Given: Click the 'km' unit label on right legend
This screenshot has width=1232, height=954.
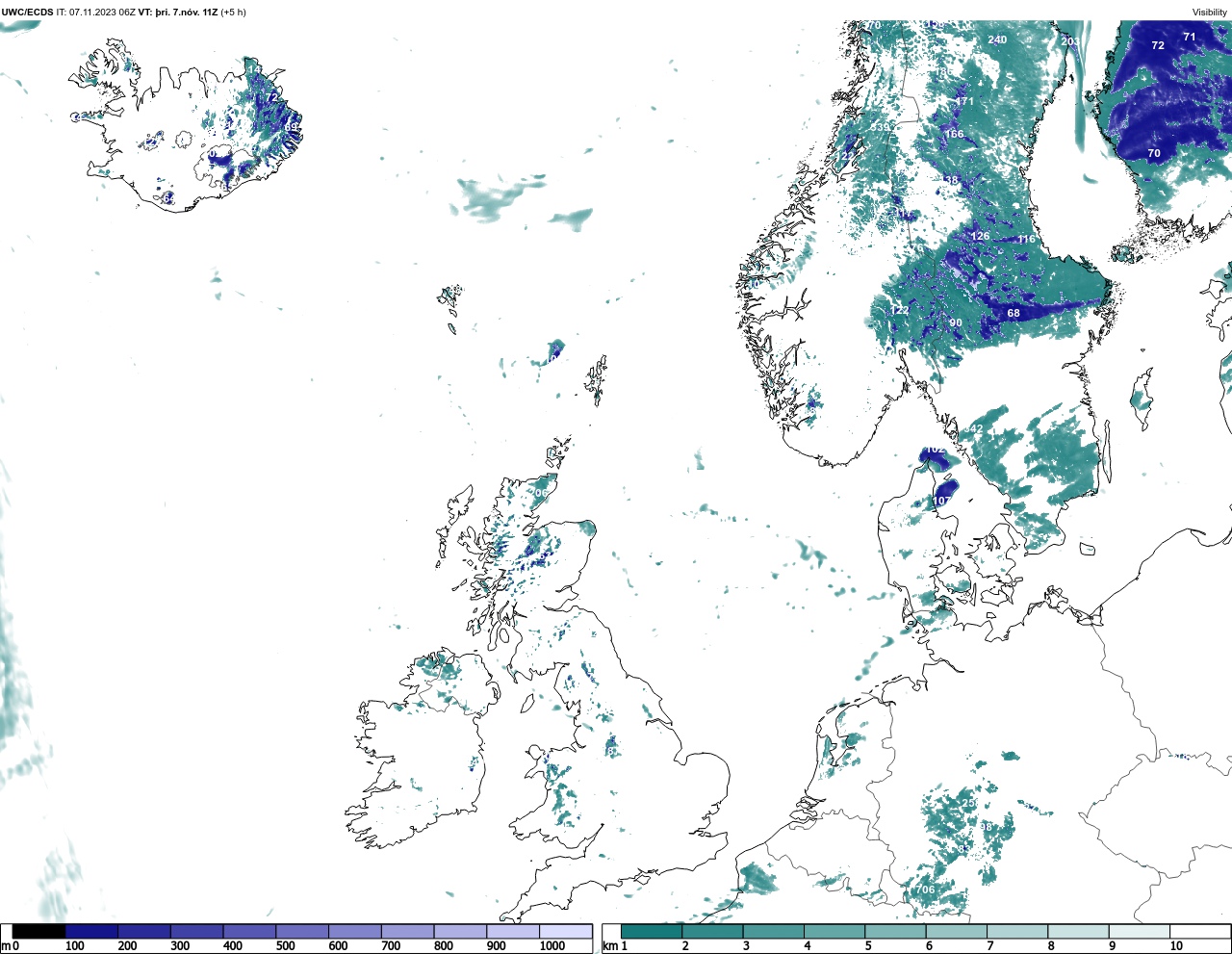Looking at the screenshot, I should 609,946.
